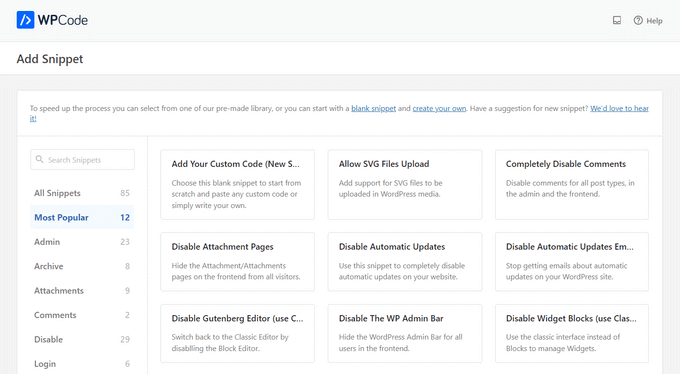680x374 pixels.
Task: Choose Disable Widget Blocks snippet
Action: click(572, 333)
